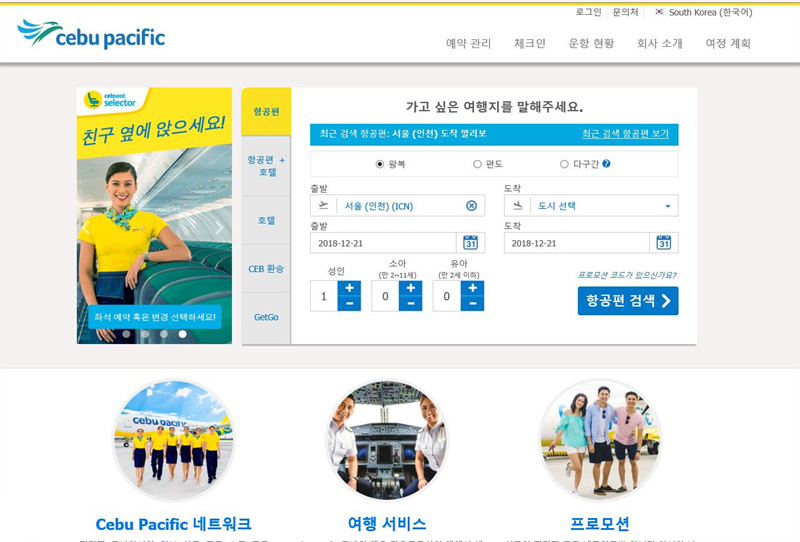800x542 pixels.
Task: Click the 문의처 link
Action: pos(626,12)
